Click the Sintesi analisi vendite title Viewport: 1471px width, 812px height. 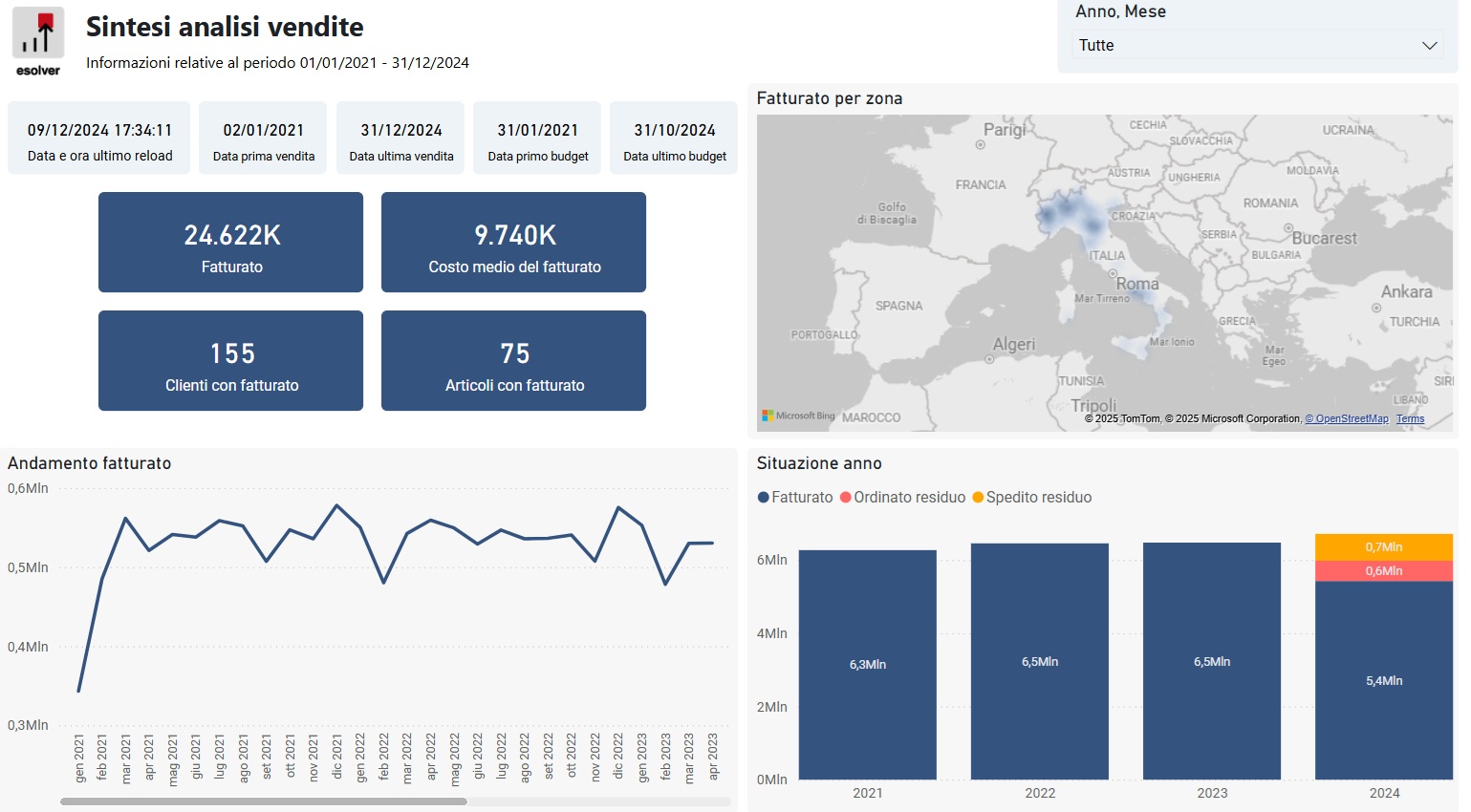(x=225, y=27)
